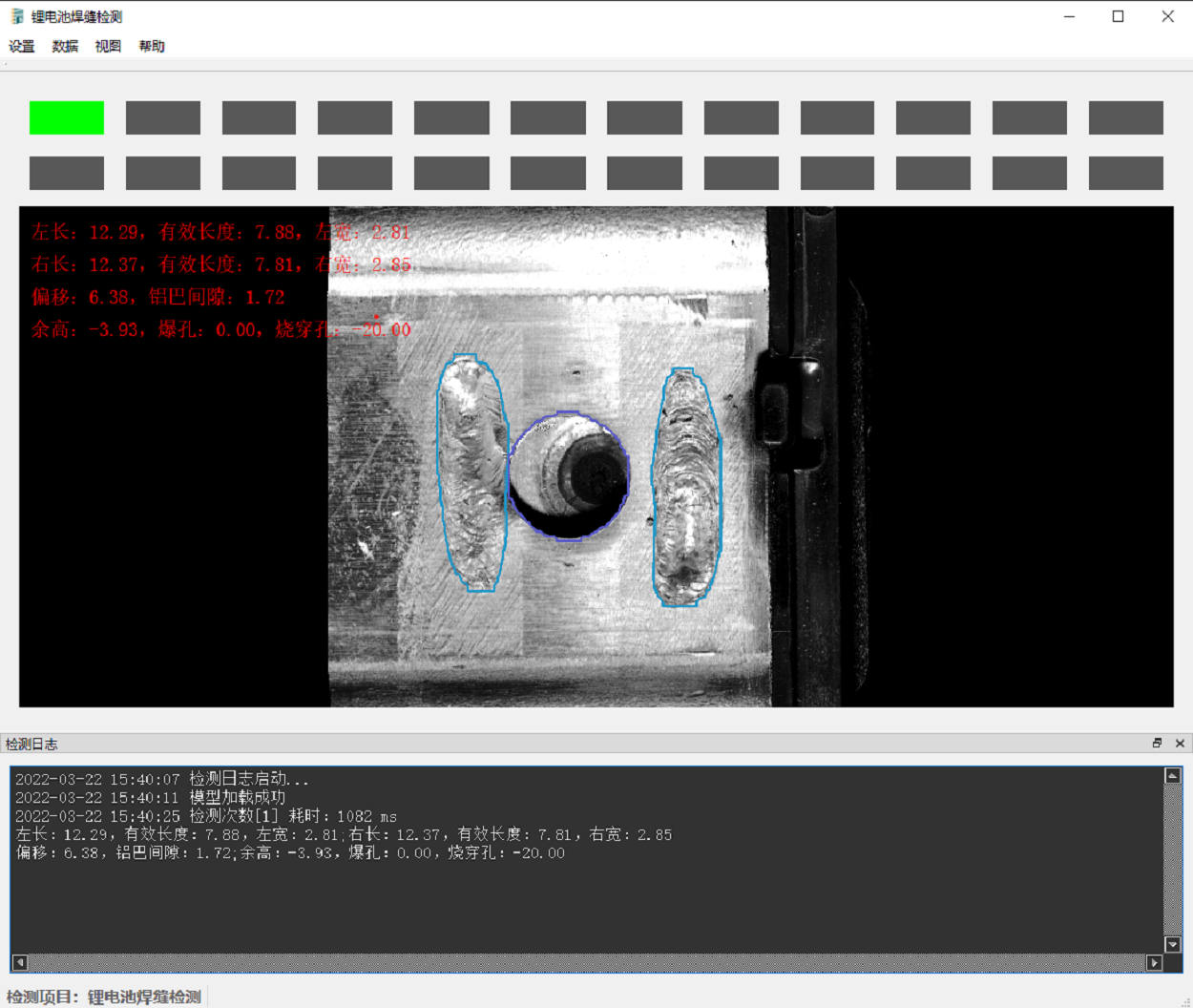This screenshot has width=1193, height=1008.
Task: Open the 帮助 menu
Action: pyautogui.click(x=152, y=46)
